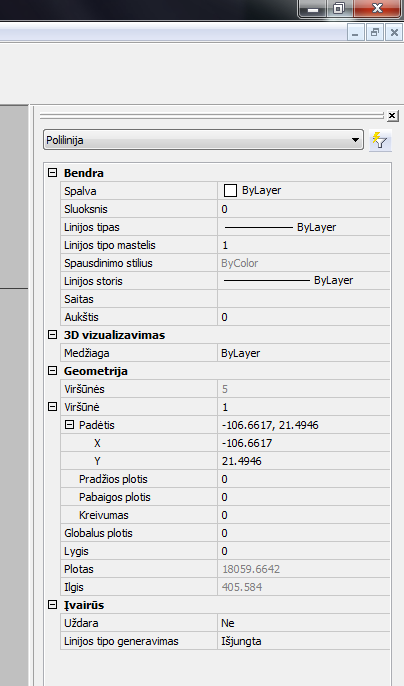Collapse the 3D vizualizavimas section

coord(53,335)
